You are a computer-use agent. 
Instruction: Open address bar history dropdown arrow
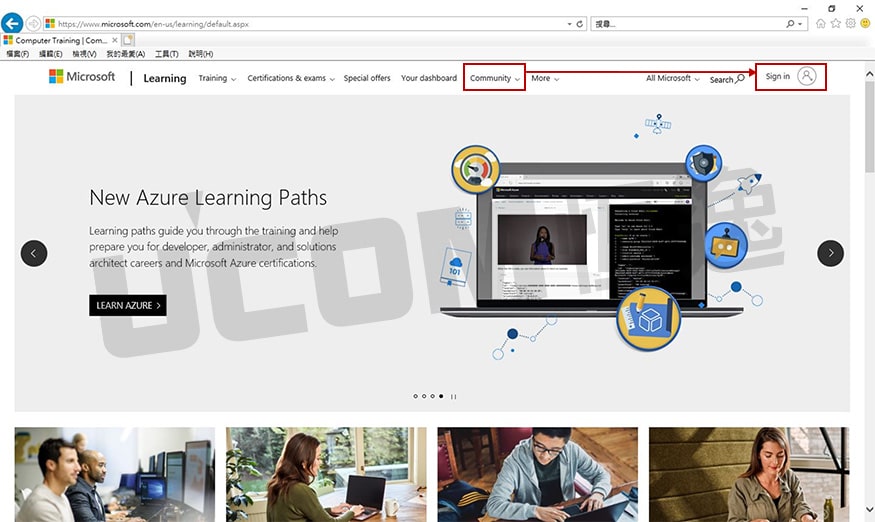569,24
